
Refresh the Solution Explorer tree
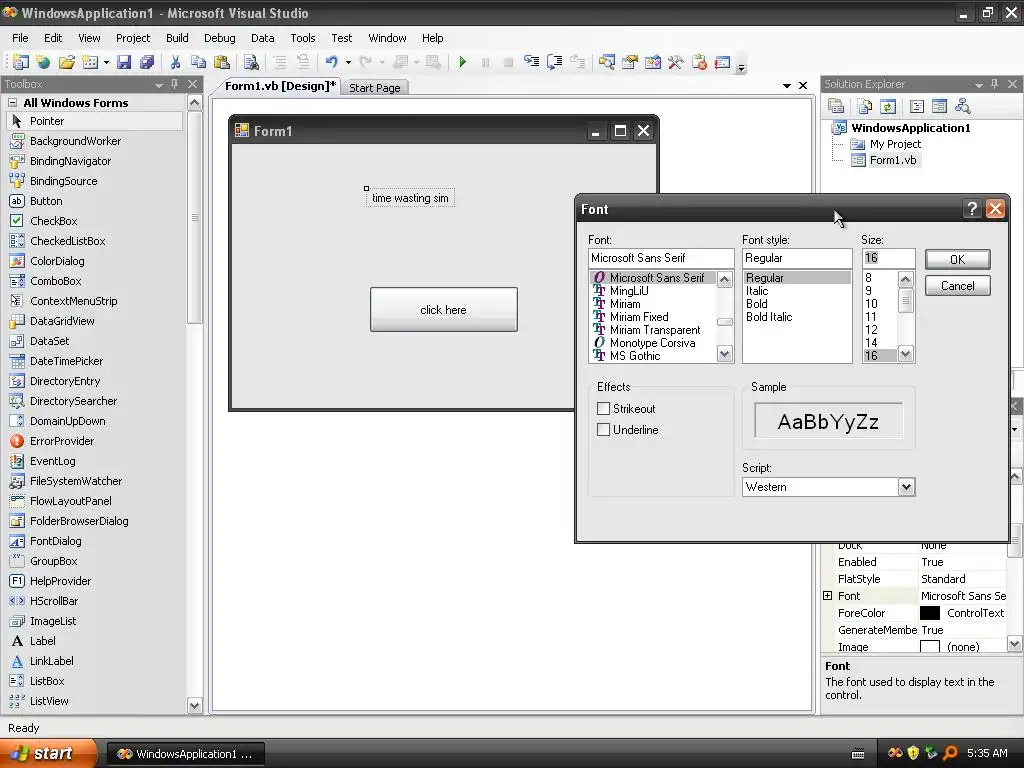(x=888, y=106)
